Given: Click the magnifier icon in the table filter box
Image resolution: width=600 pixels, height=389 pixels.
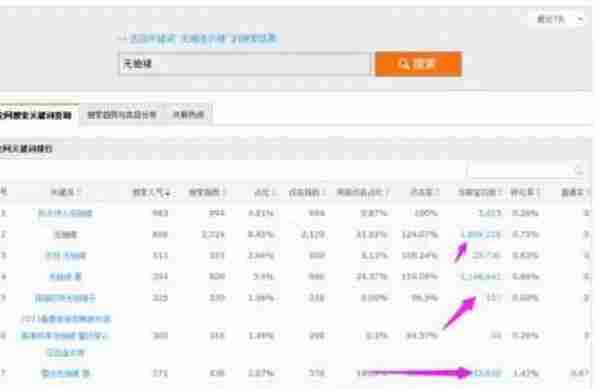Looking at the screenshot, I should (579, 171).
